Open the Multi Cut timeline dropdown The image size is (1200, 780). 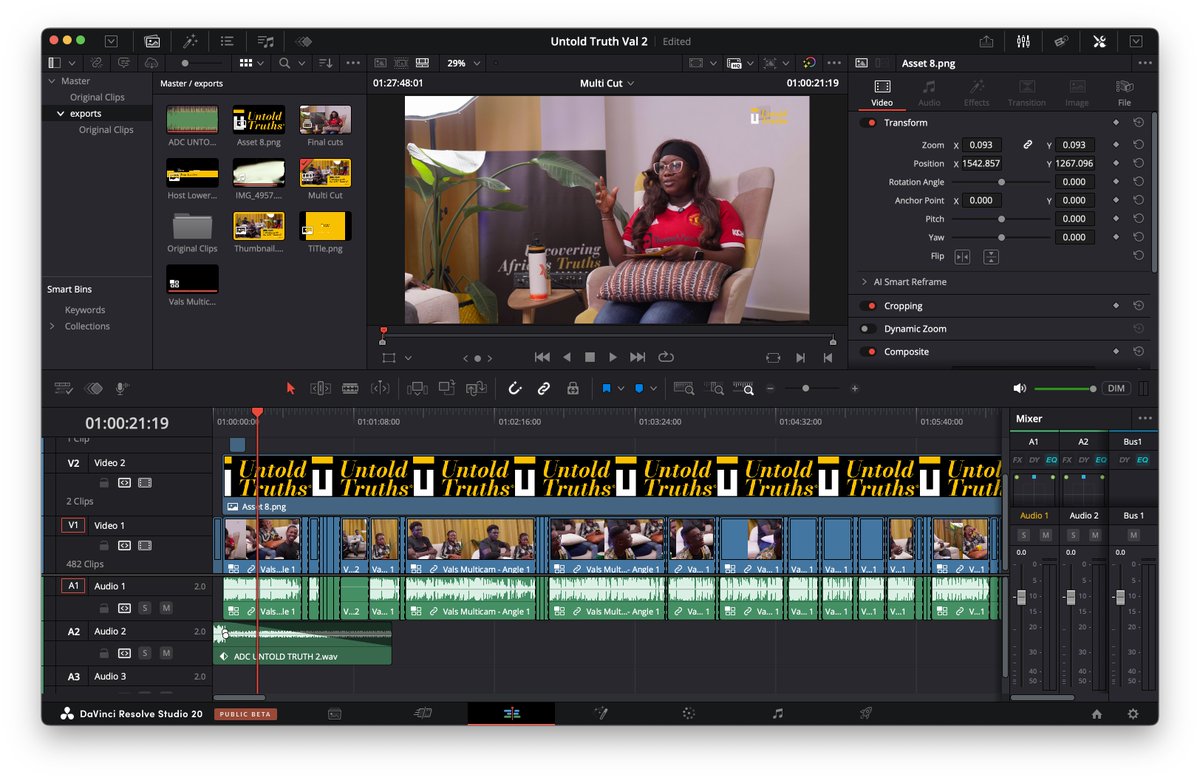[x=606, y=83]
